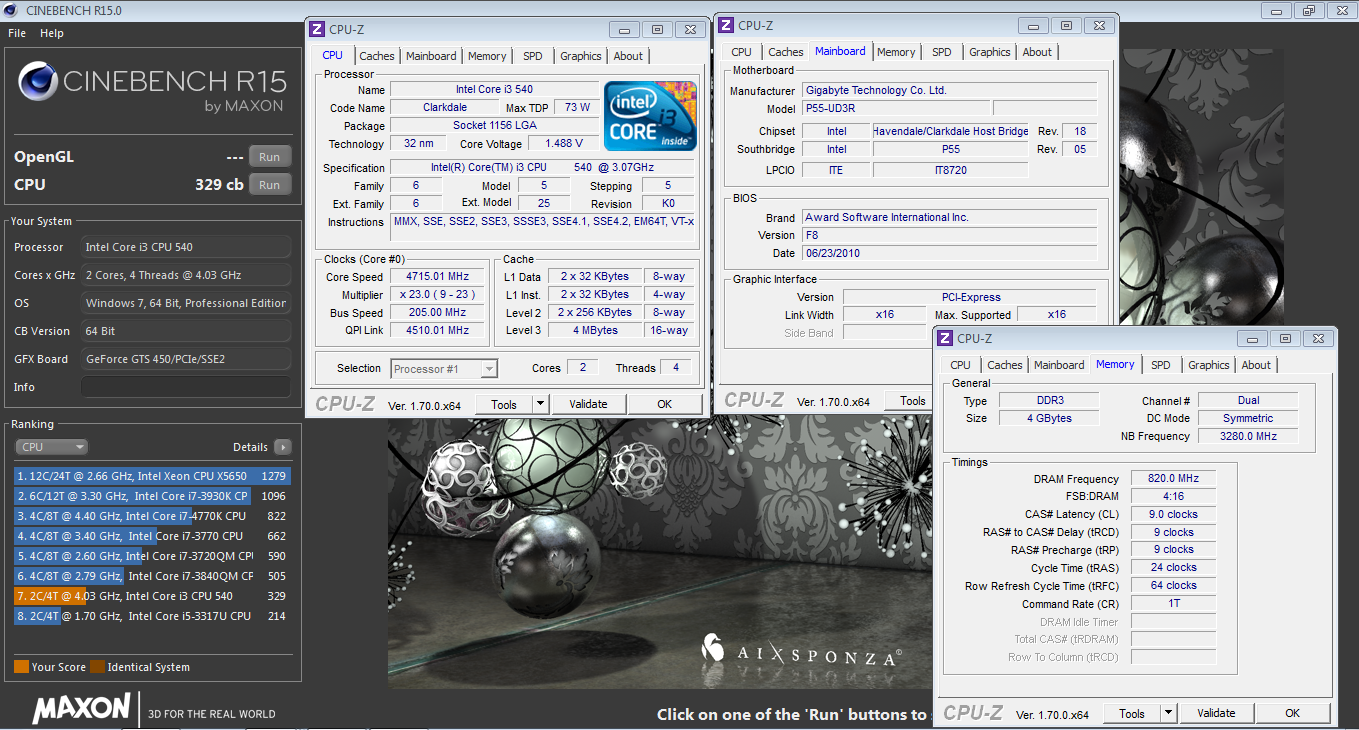Select ranking row Intel Core i7-3770
The height and width of the screenshot is (730, 1359).
pyautogui.click(x=152, y=536)
